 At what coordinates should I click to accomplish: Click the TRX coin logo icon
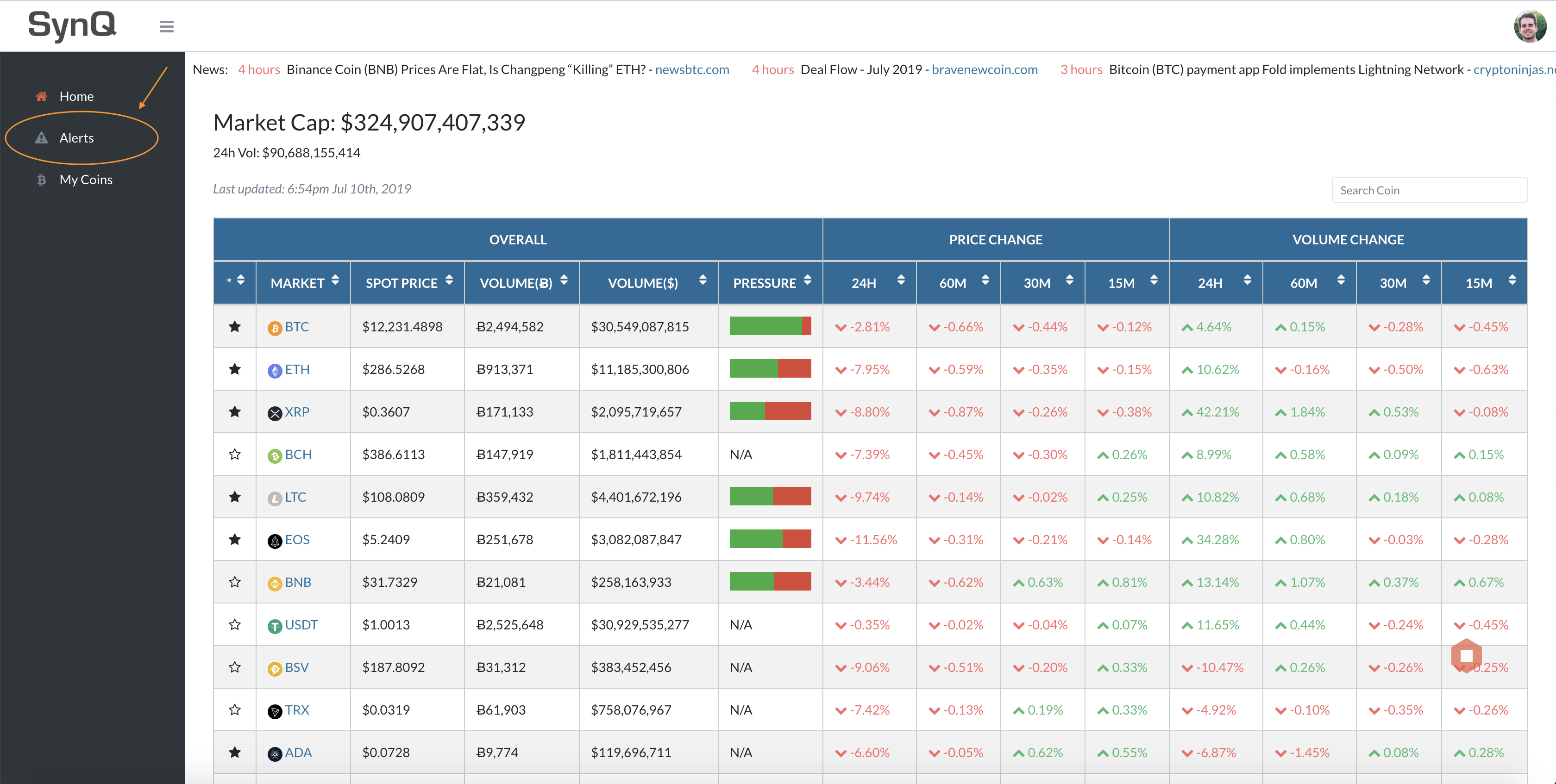[275, 712]
